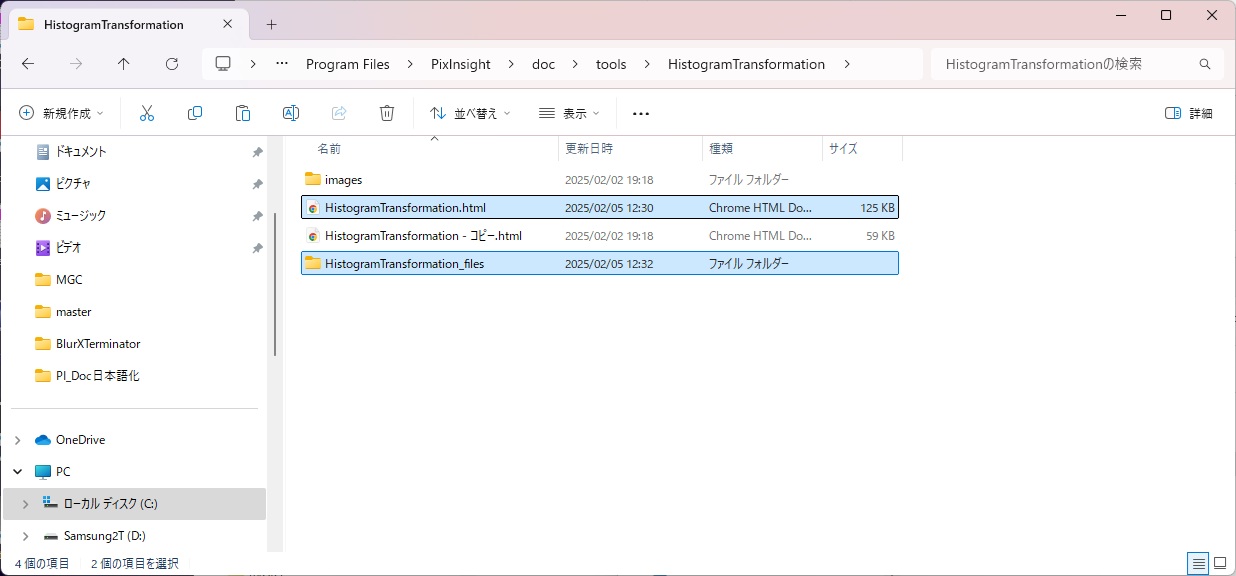
Task: Expand the OneDrive tree node
Action: tap(17, 440)
